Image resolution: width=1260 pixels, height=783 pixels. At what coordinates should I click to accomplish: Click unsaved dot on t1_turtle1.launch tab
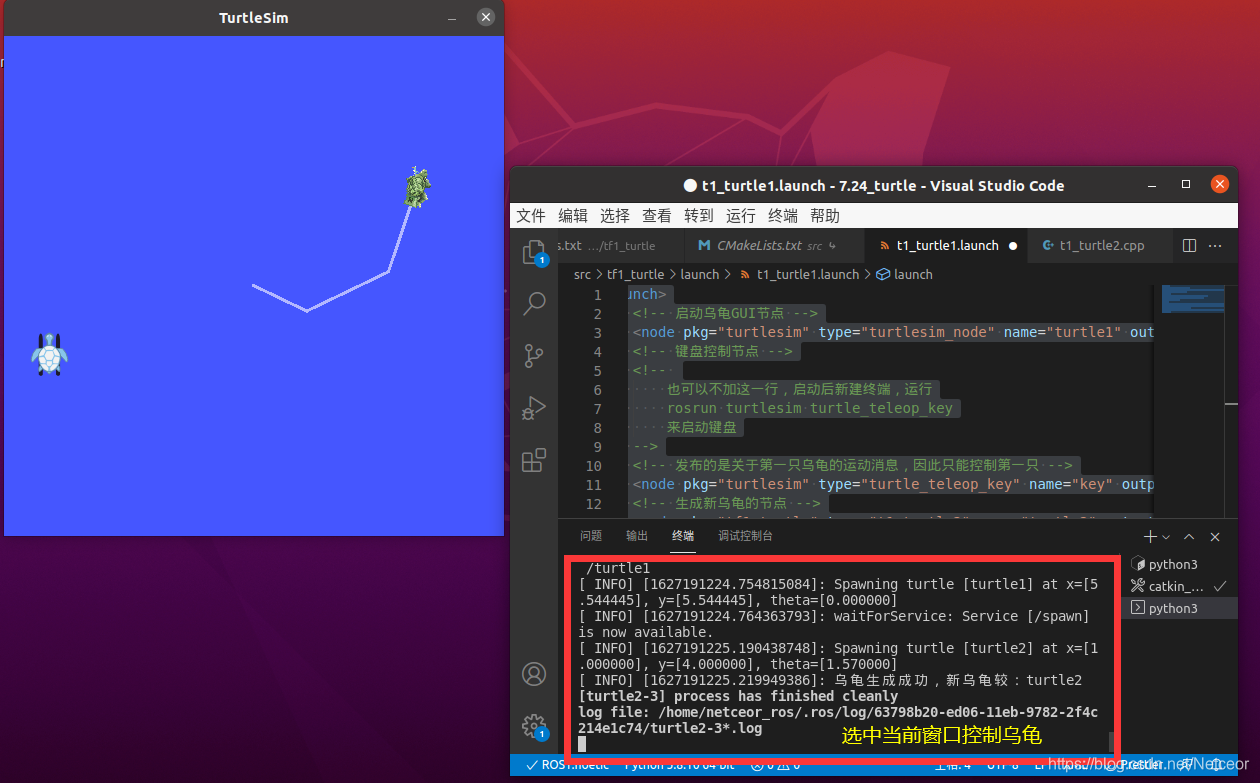1013,245
